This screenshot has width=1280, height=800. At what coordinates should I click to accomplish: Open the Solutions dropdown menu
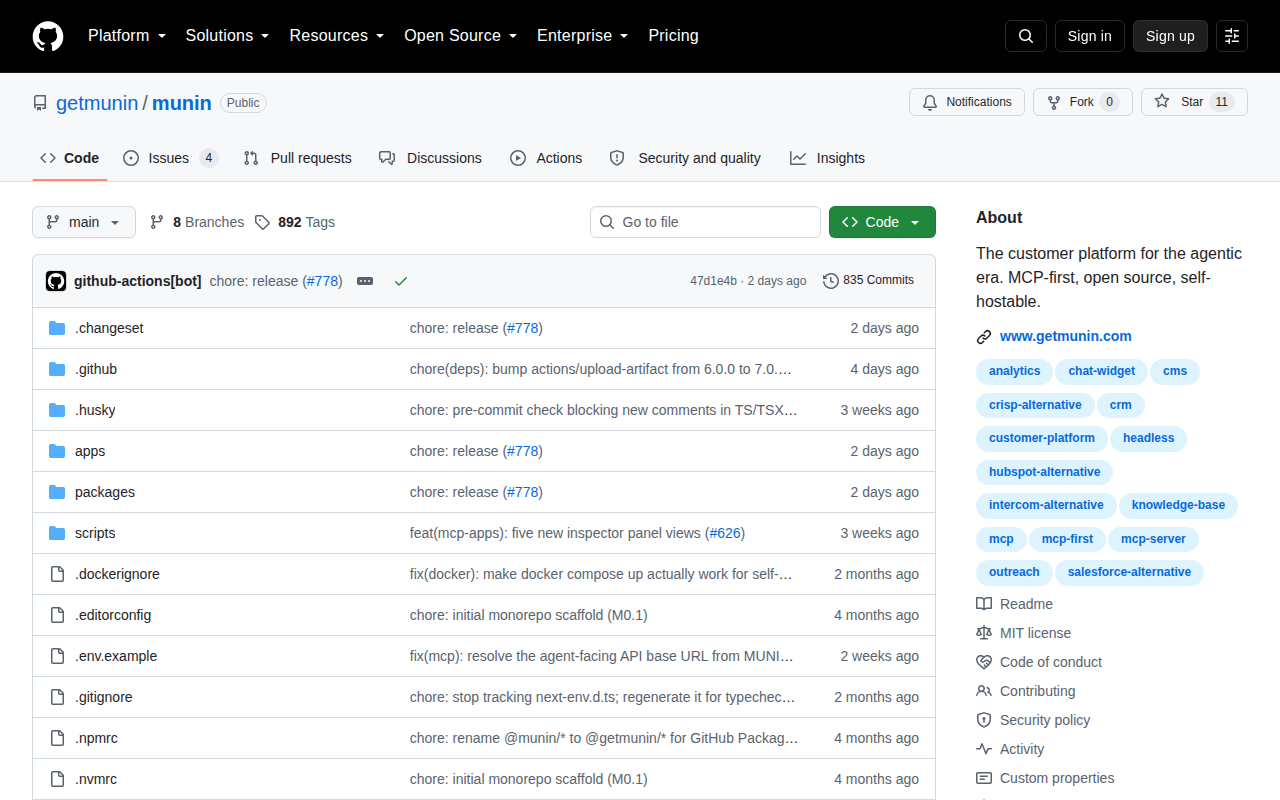click(228, 36)
